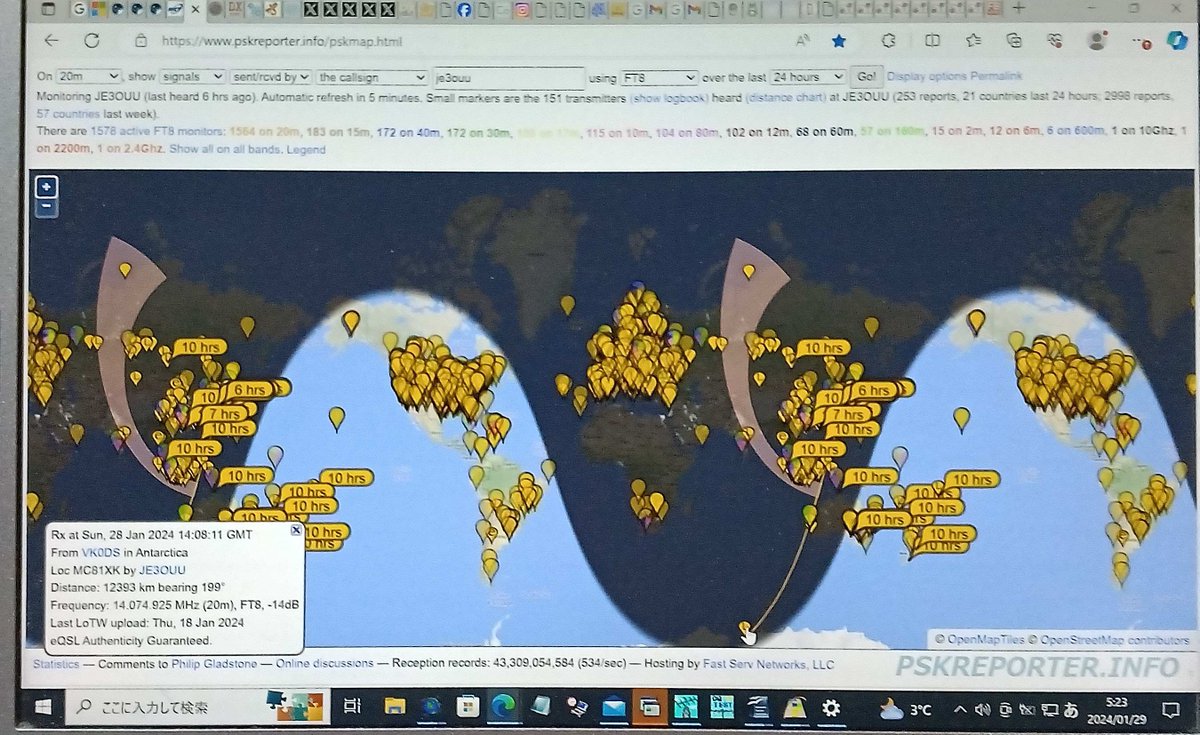
Task: Click Show all on all bands link
Action: coord(225,150)
